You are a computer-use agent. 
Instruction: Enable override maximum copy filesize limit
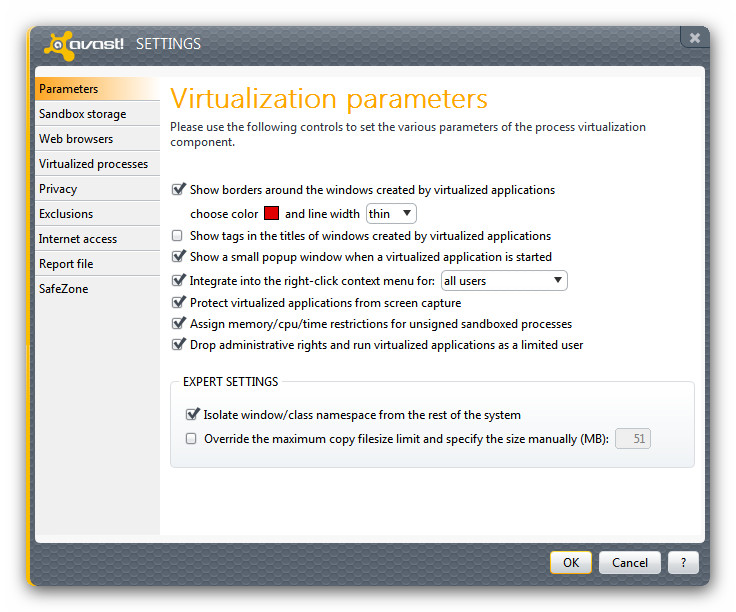192,438
